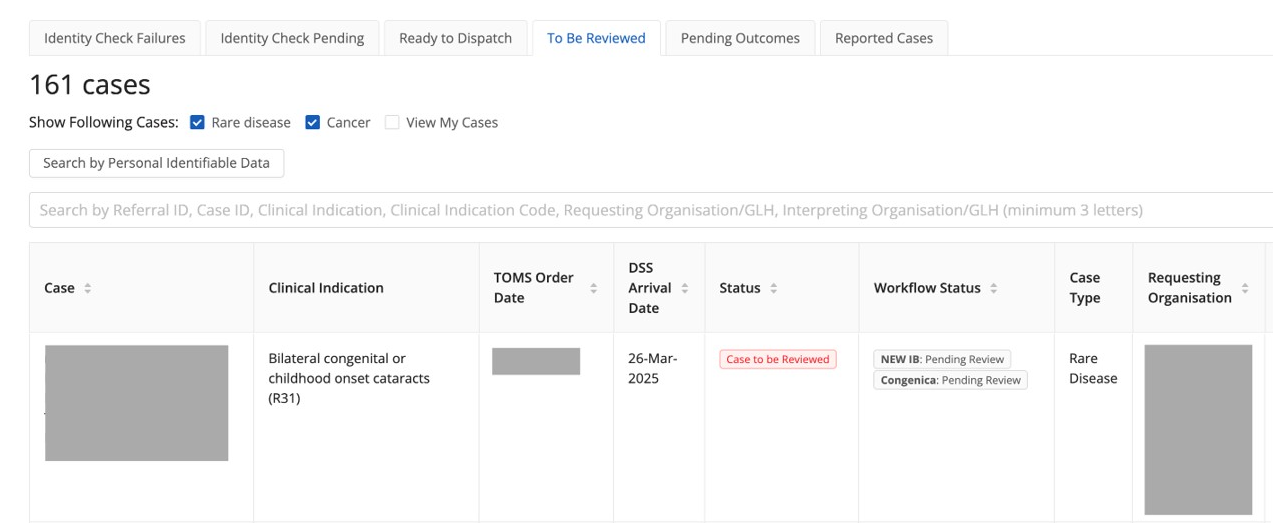Uncheck the Rare disease checkbox
This screenshot has height=523, width=1273.
197,123
